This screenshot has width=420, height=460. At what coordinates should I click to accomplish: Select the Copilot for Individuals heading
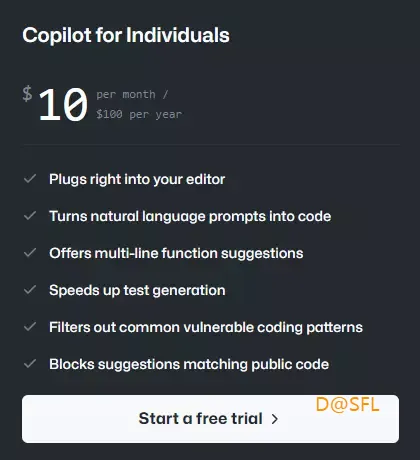tap(126, 35)
